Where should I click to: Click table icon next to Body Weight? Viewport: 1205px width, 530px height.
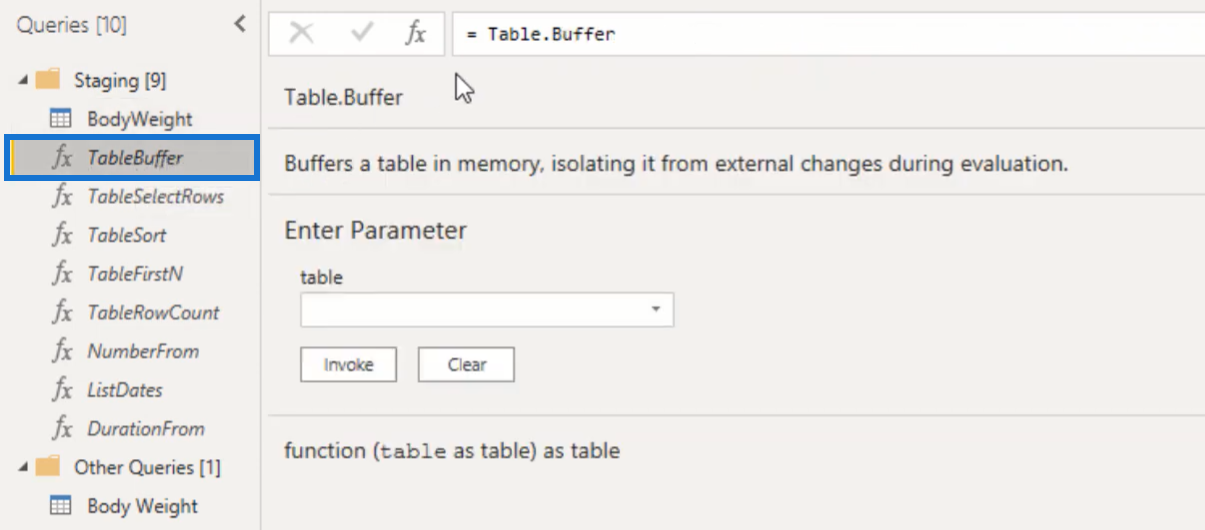(61, 506)
